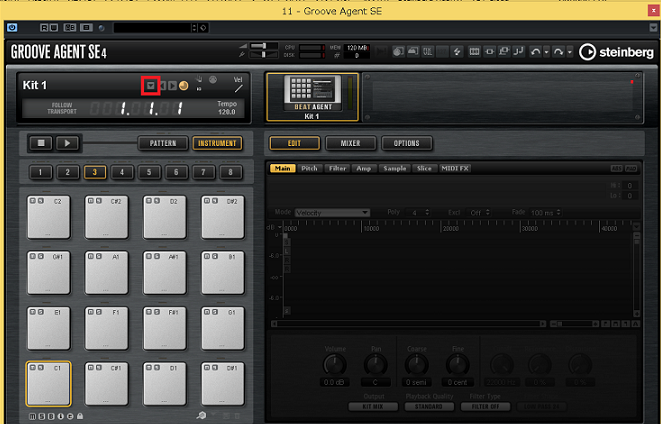Click the Steinberg logo

pos(616,52)
